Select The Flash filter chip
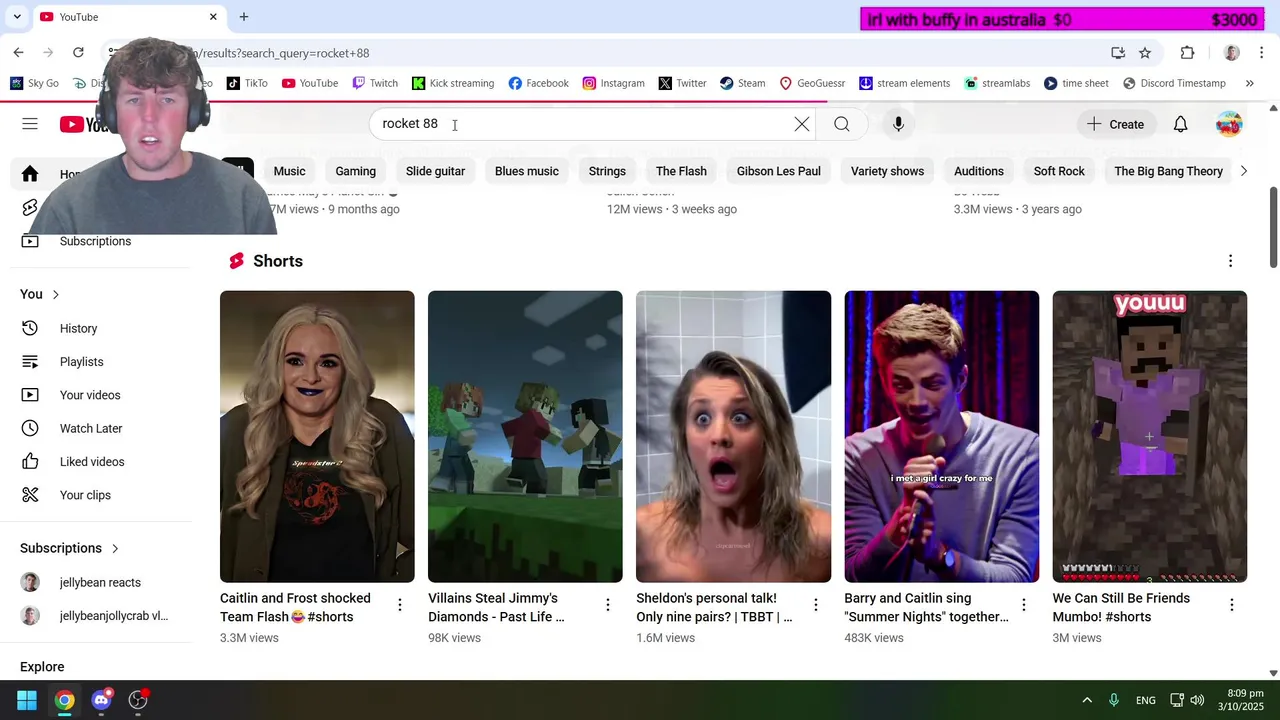Viewport: 1280px width, 720px height. coord(681,171)
